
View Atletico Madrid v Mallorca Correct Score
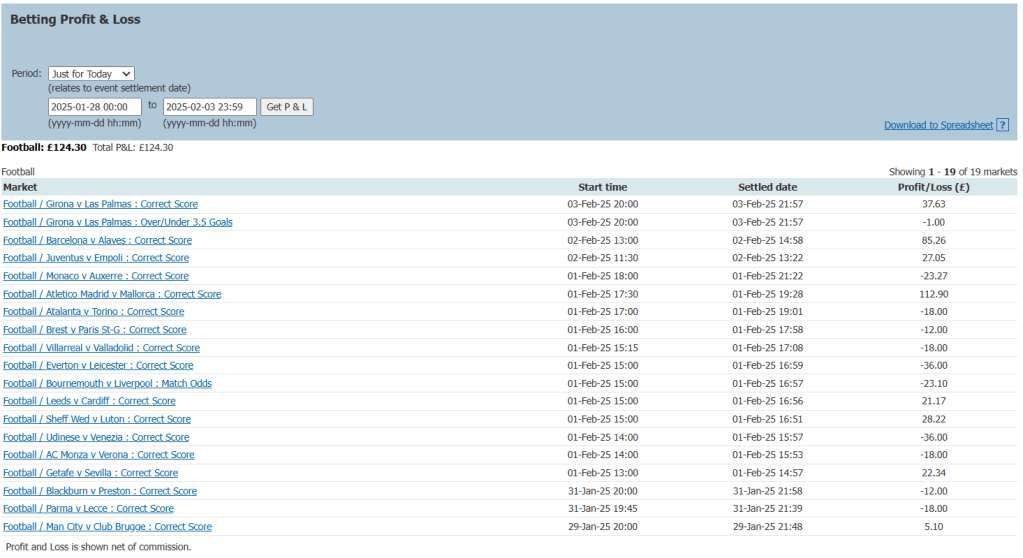click(112, 294)
